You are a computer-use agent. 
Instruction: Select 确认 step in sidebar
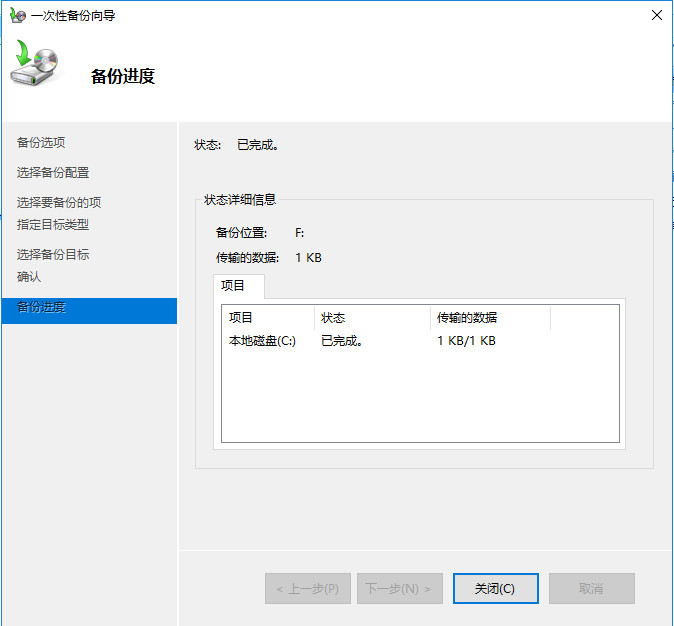[x=29, y=276]
